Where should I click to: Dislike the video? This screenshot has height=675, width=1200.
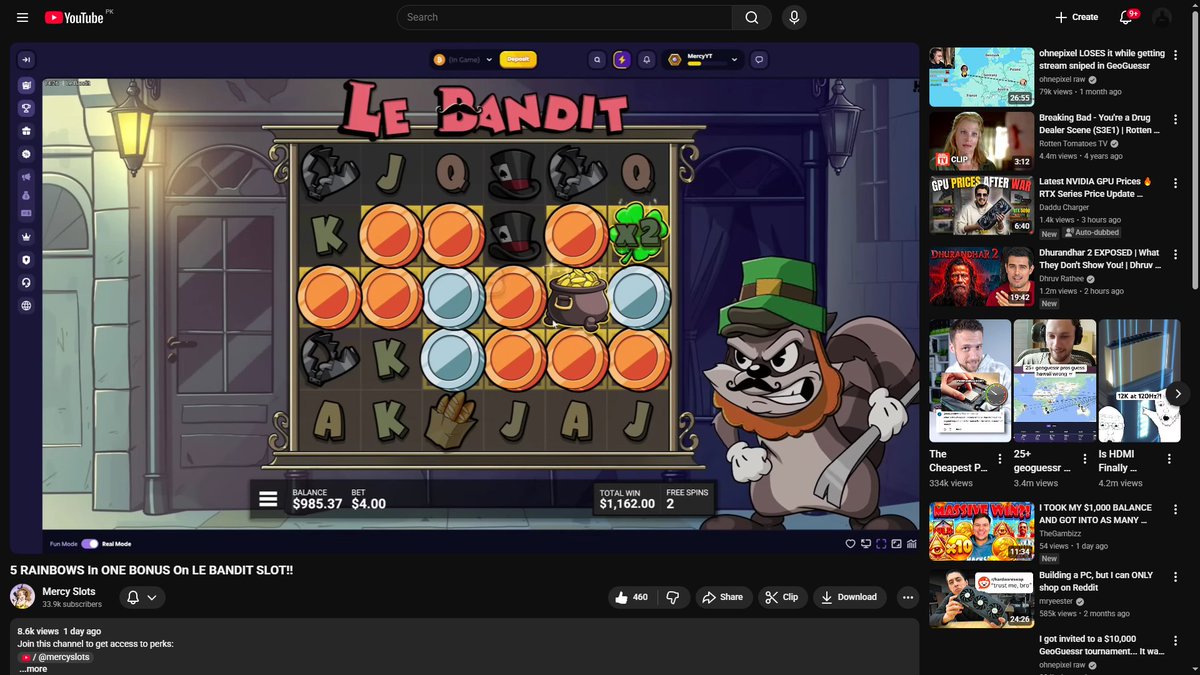click(x=673, y=597)
